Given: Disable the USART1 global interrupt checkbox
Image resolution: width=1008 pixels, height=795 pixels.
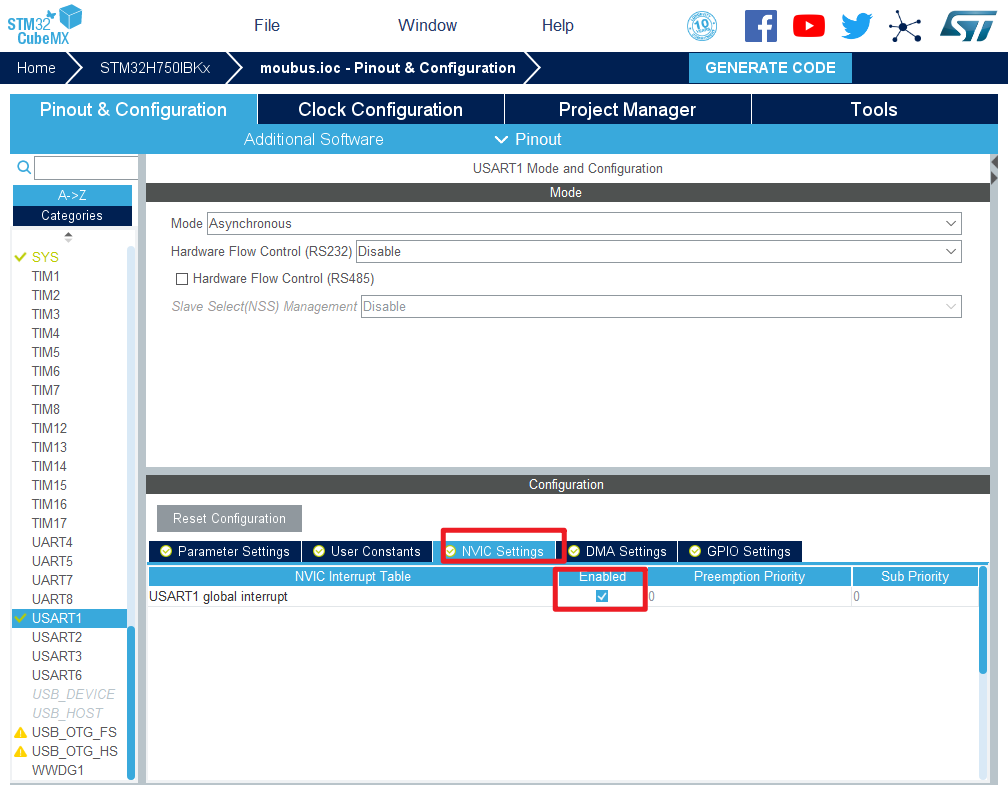Looking at the screenshot, I should (x=602, y=596).
